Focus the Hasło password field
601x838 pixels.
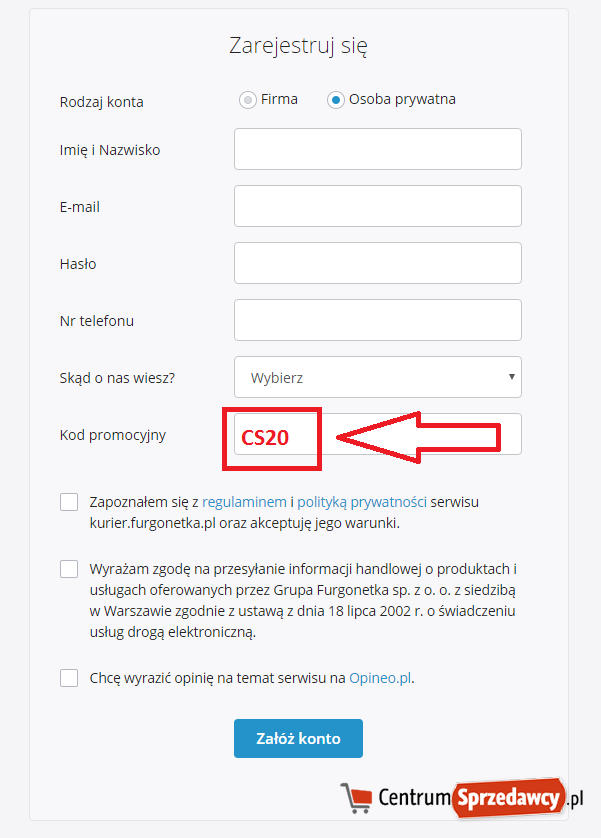[377, 263]
